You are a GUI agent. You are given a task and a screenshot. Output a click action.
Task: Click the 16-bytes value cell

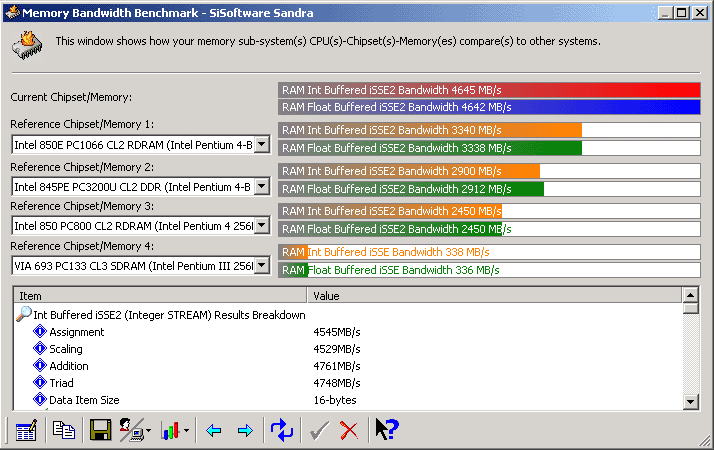click(x=335, y=400)
